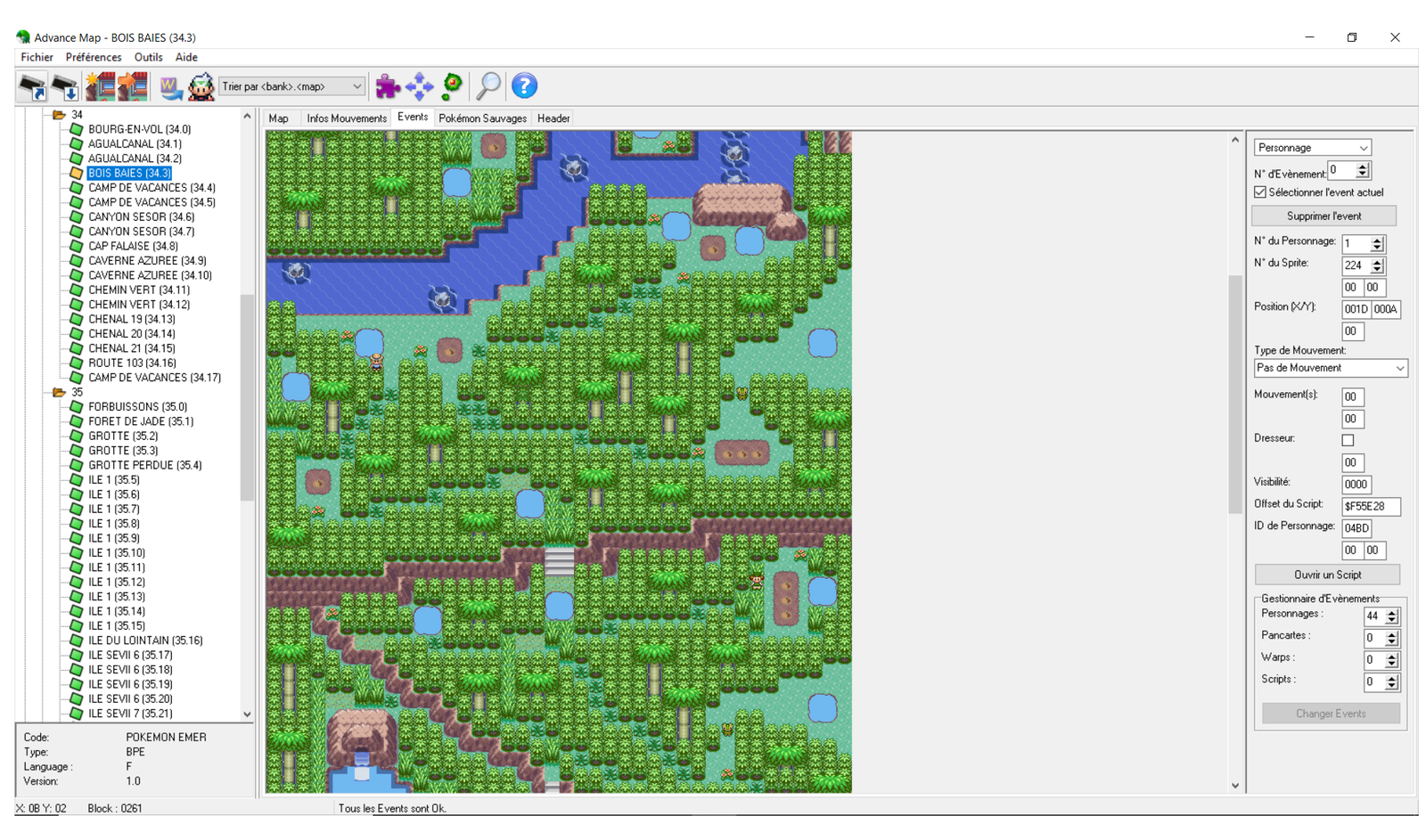Image resolution: width=1426 pixels, height=840 pixels.
Task: Click the trainer character sprite toolbar icon
Action: pyautogui.click(x=201, y=86)
